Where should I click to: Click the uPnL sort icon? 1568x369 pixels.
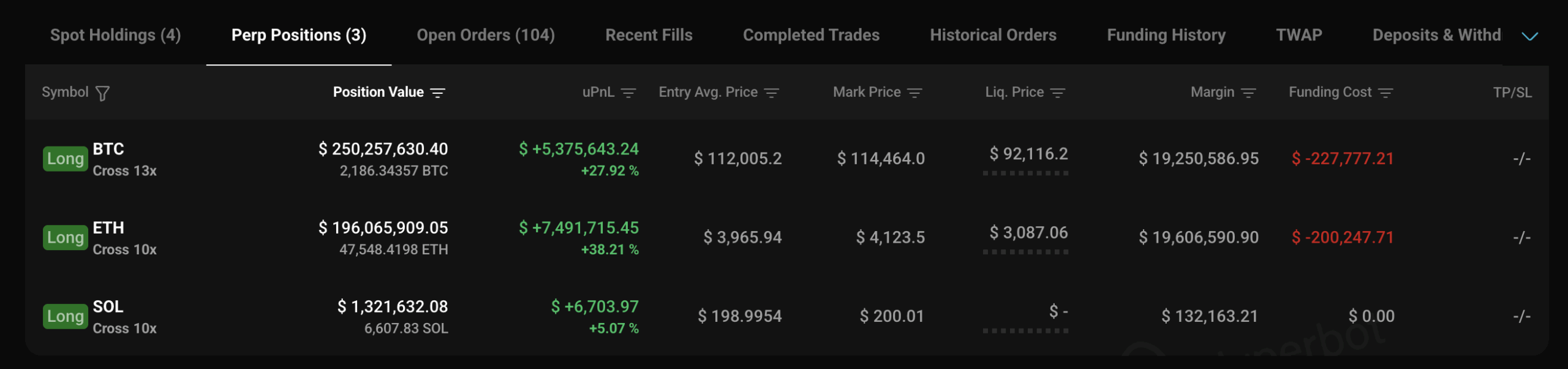628,93
